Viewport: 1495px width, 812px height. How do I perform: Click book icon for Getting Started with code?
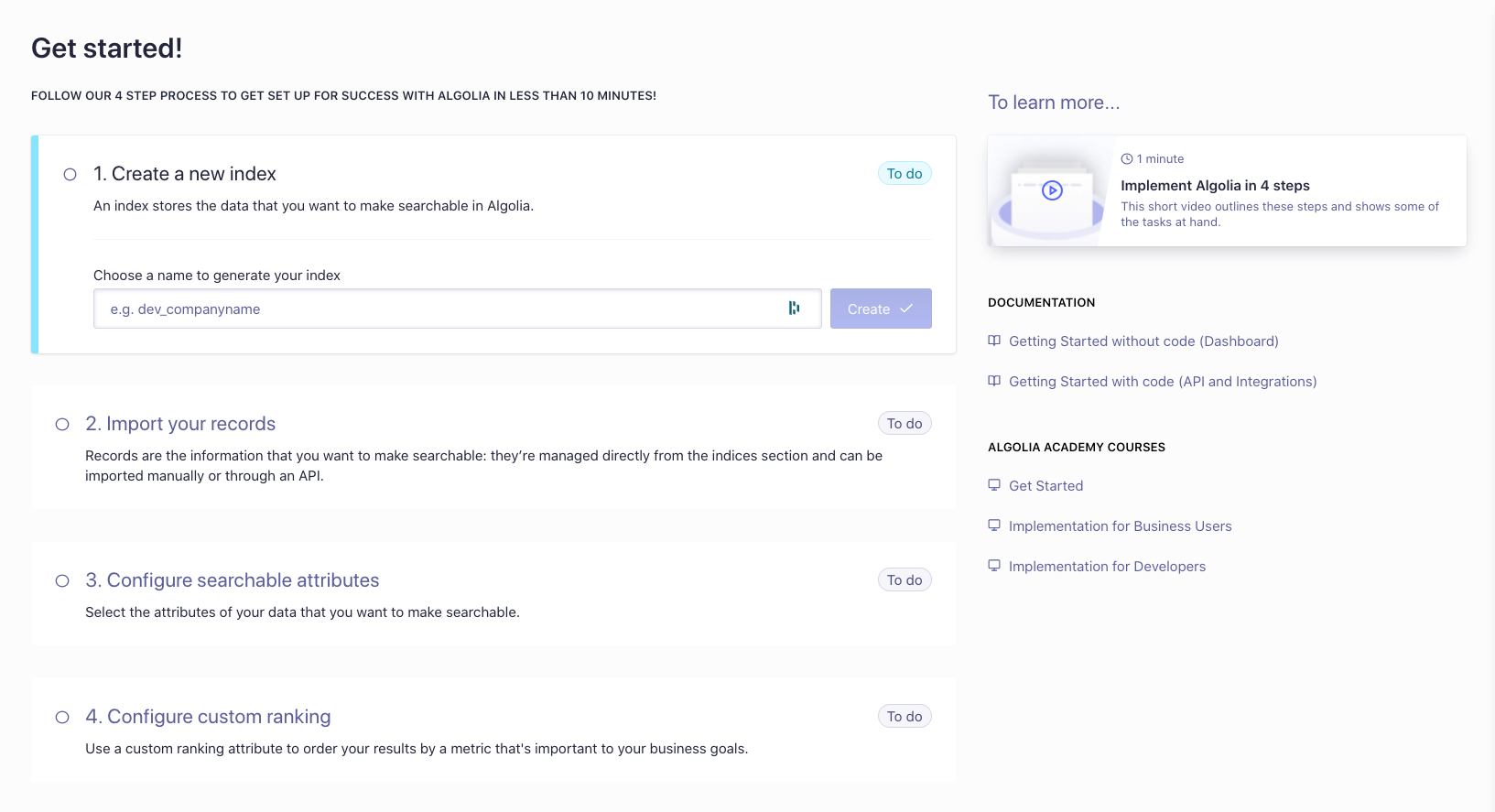(x=994, y=381)
